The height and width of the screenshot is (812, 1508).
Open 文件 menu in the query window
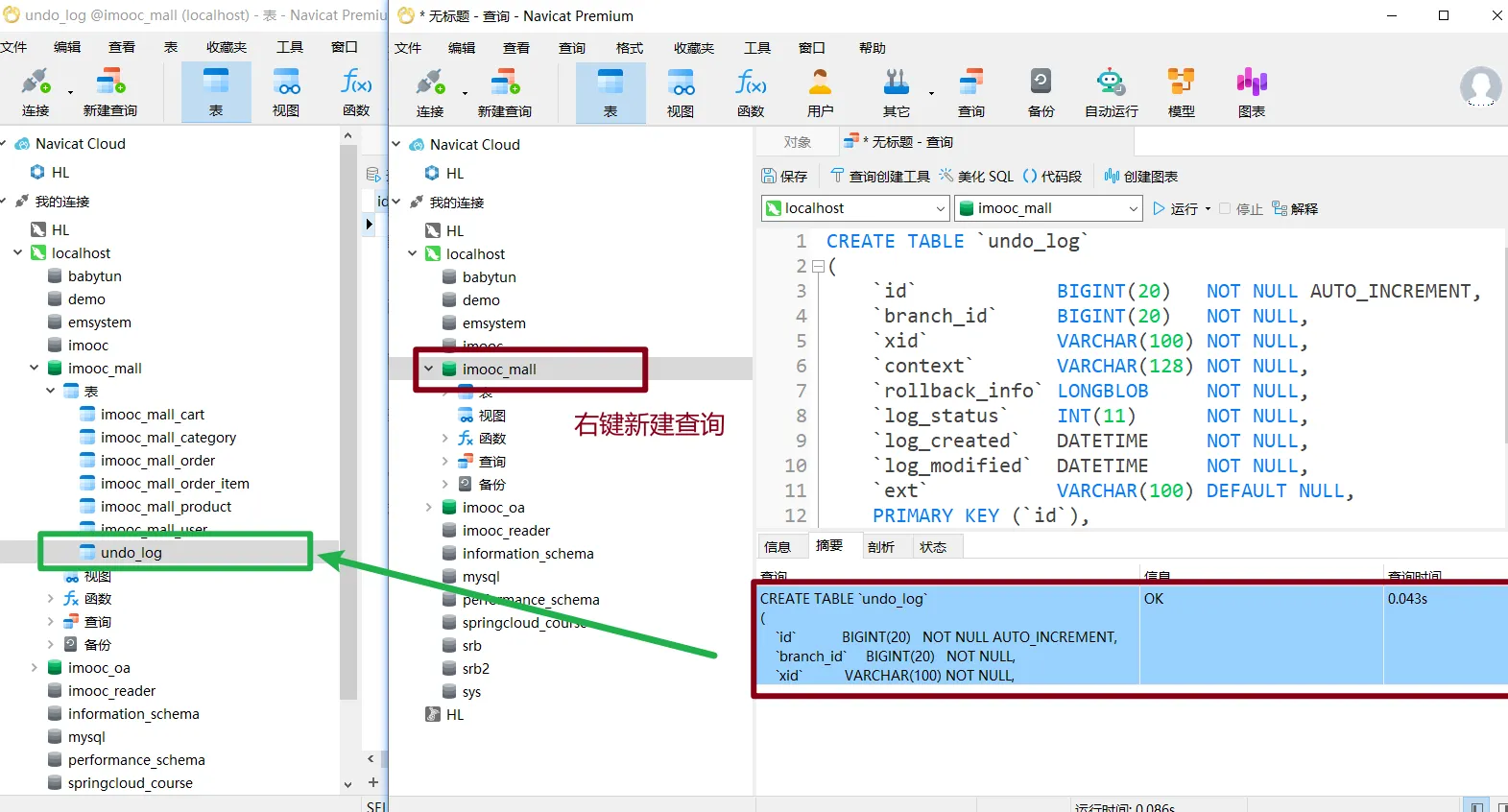(x=408, y=48)
